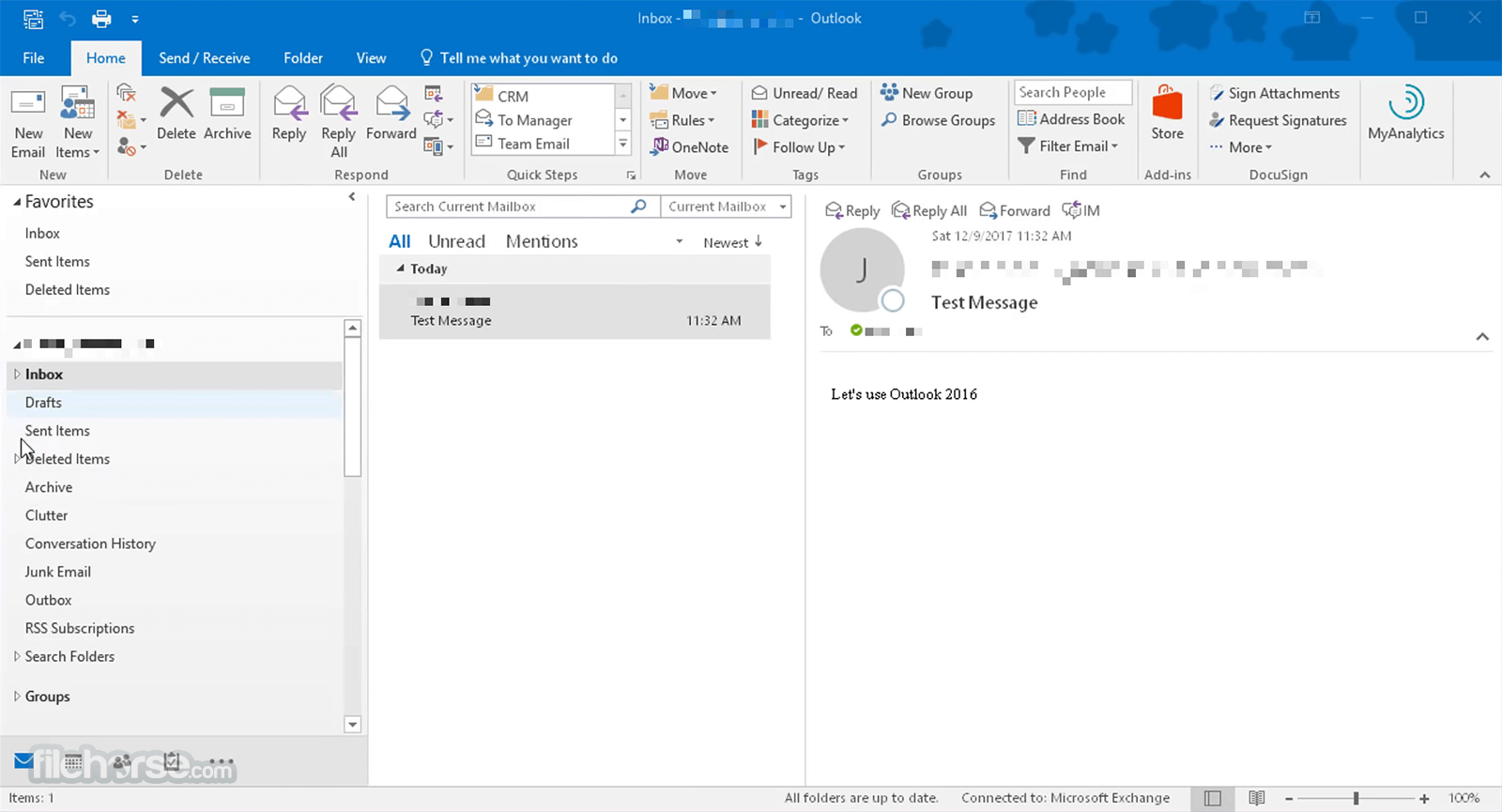Viewport: 1502px width, 812px height.
Task: Switch to the View tab
Action: [371, 58]
